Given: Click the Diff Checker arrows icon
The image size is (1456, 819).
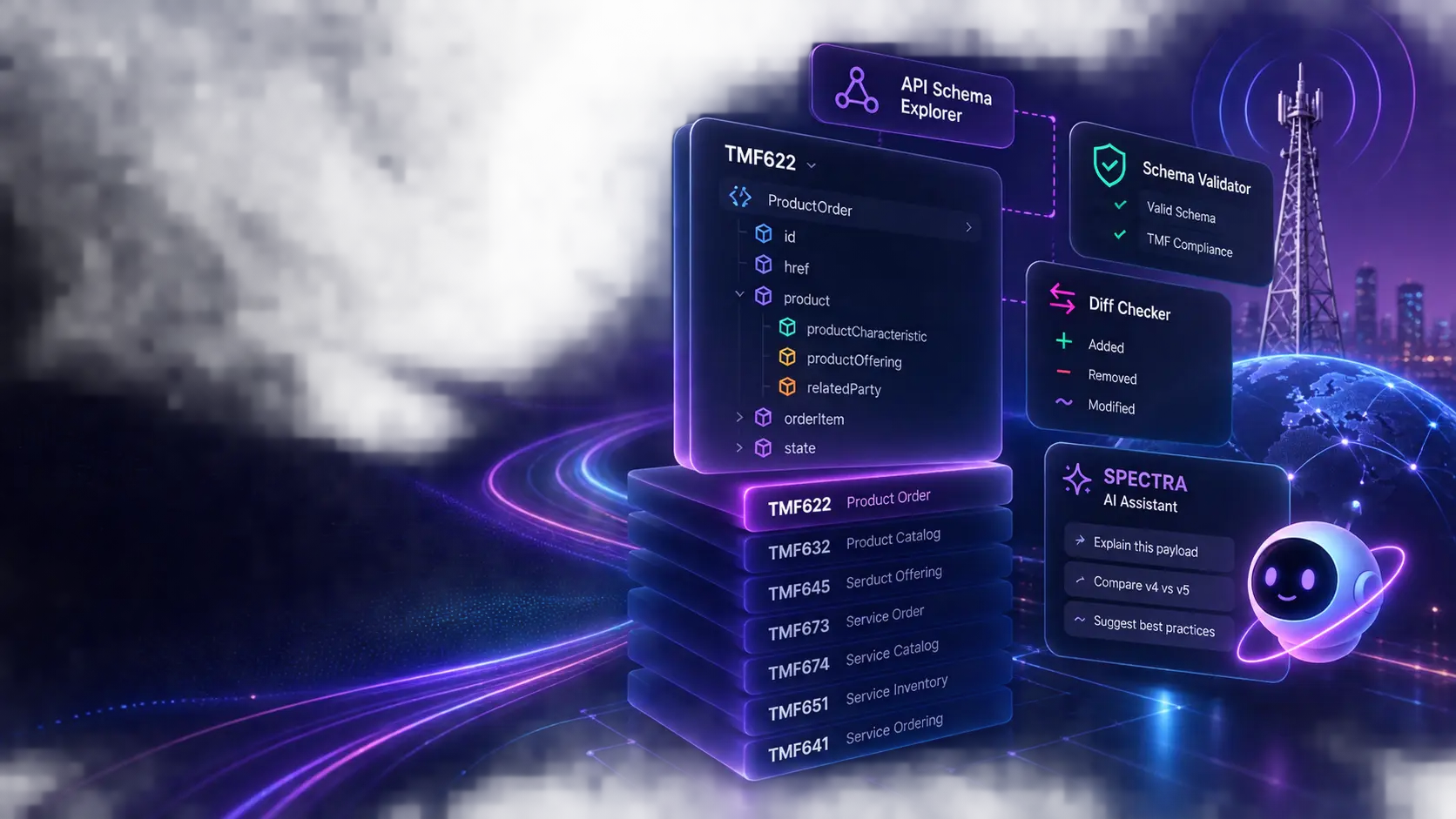Looking at the screenshot, I should [1062, 299].
